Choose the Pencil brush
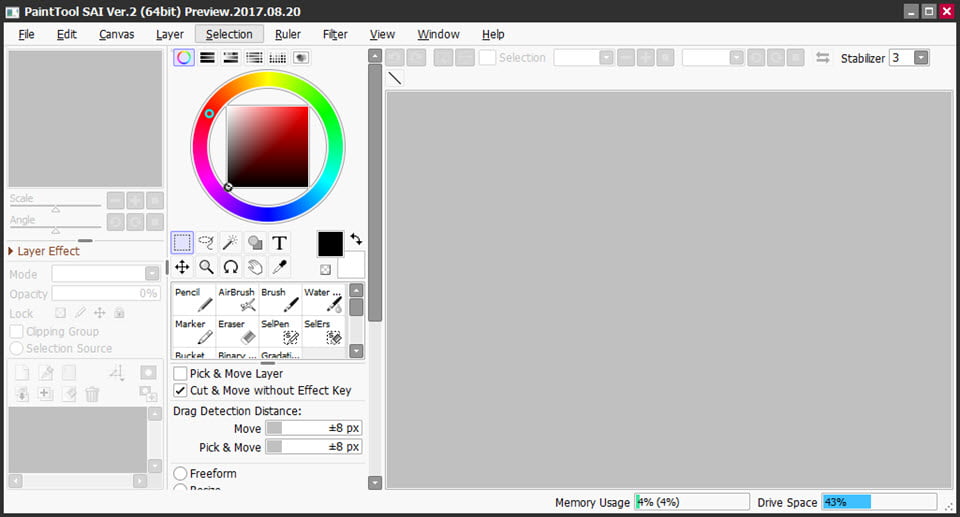 193,300
